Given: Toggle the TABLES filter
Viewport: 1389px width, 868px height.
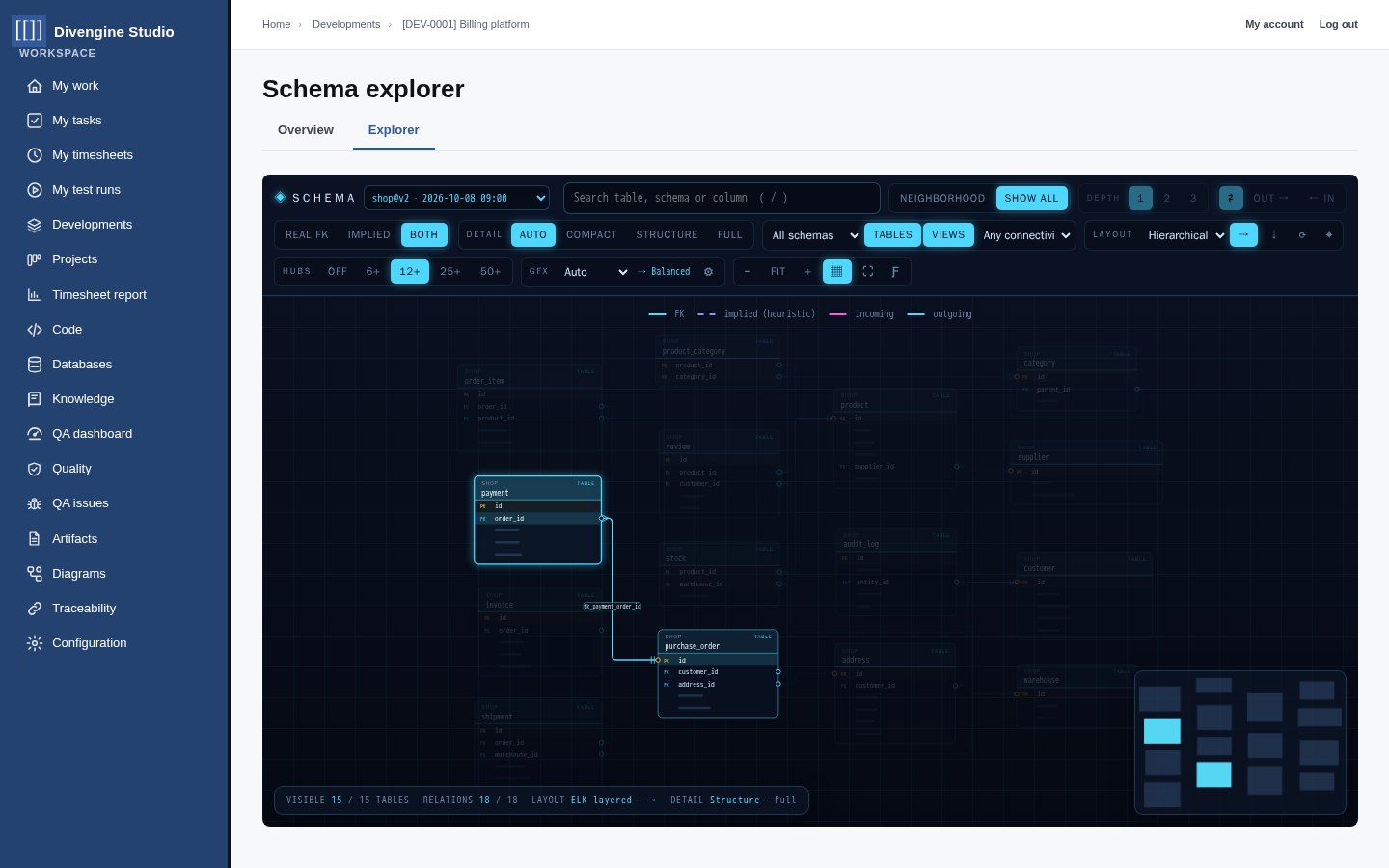Looking at the screenshot, I should pos(892,235).
